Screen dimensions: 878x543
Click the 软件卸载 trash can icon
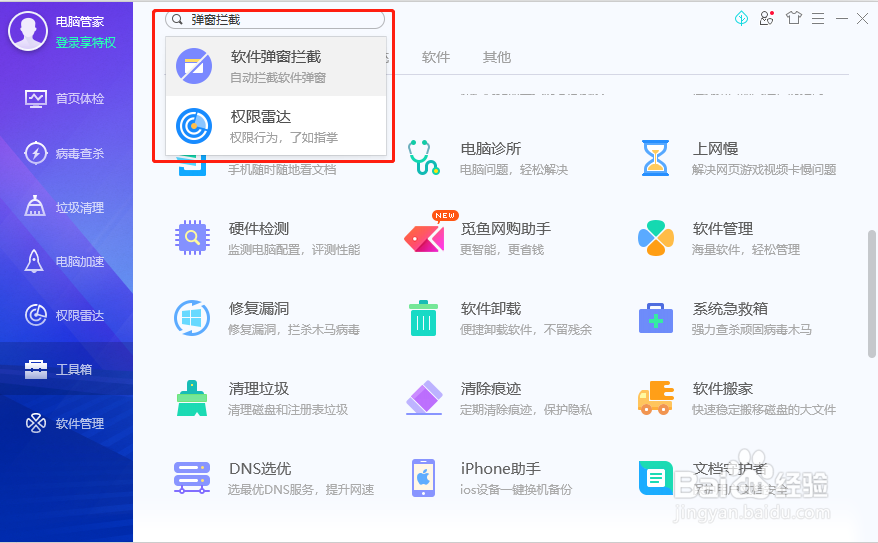(423, 318)
